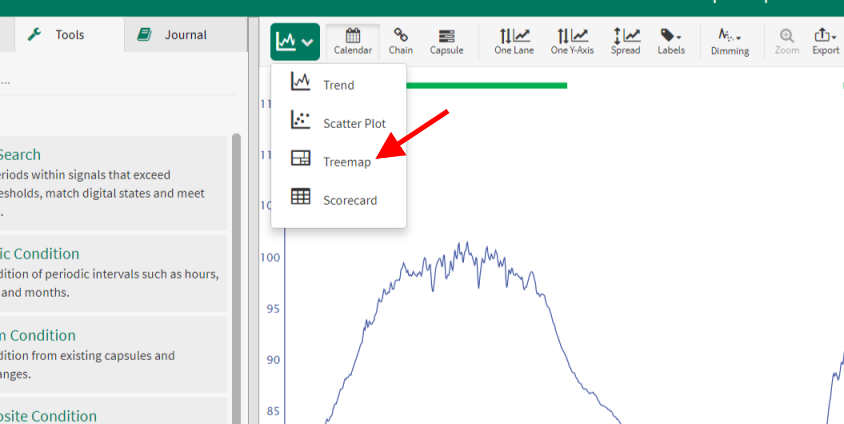The width and height of the screenshot is (844, 424).
Task: Select Scorecard view option
Action: tap(349, 200)
